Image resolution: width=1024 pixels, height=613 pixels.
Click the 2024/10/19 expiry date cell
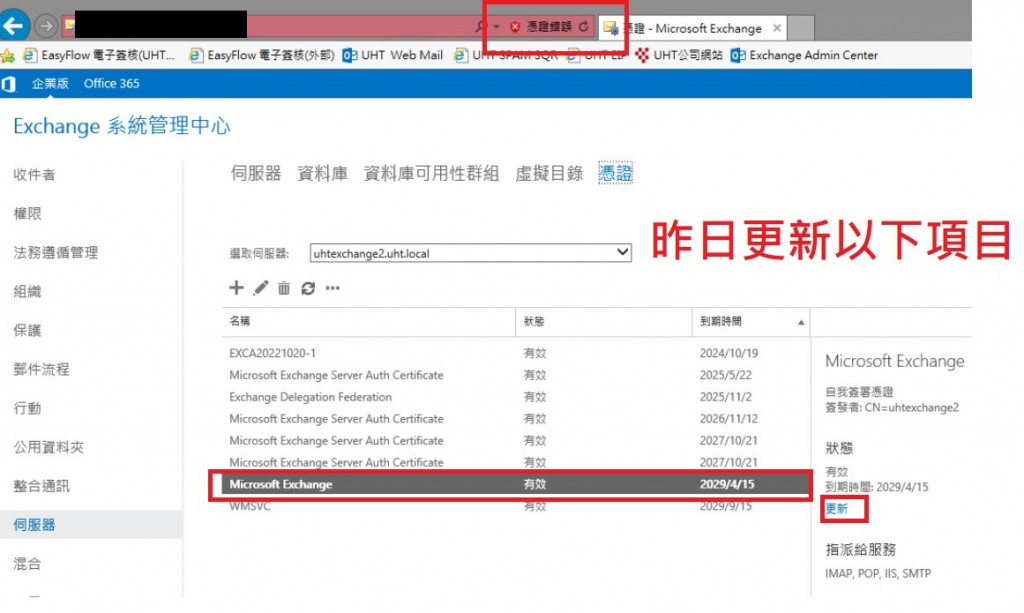(x=729, y=353)
